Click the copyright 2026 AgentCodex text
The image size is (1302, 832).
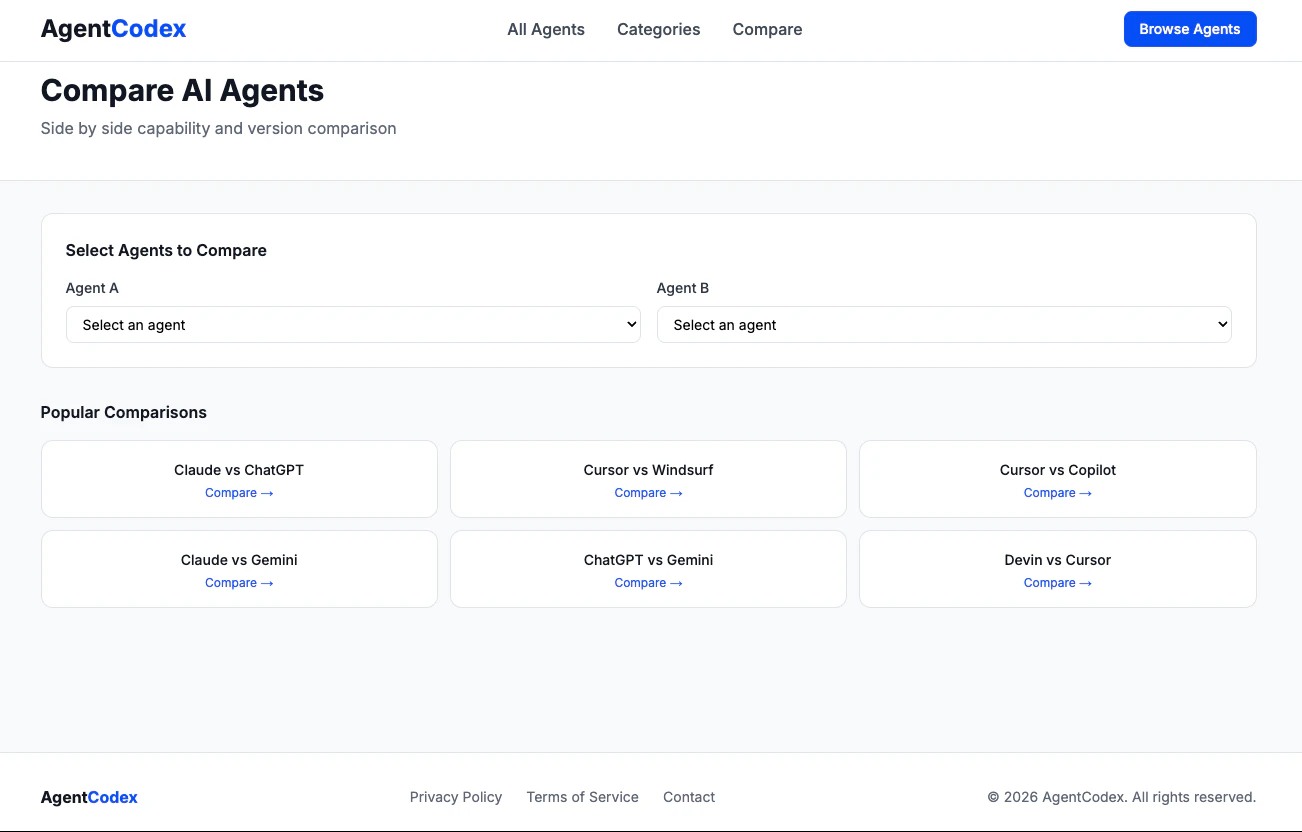coord(1122,797)
